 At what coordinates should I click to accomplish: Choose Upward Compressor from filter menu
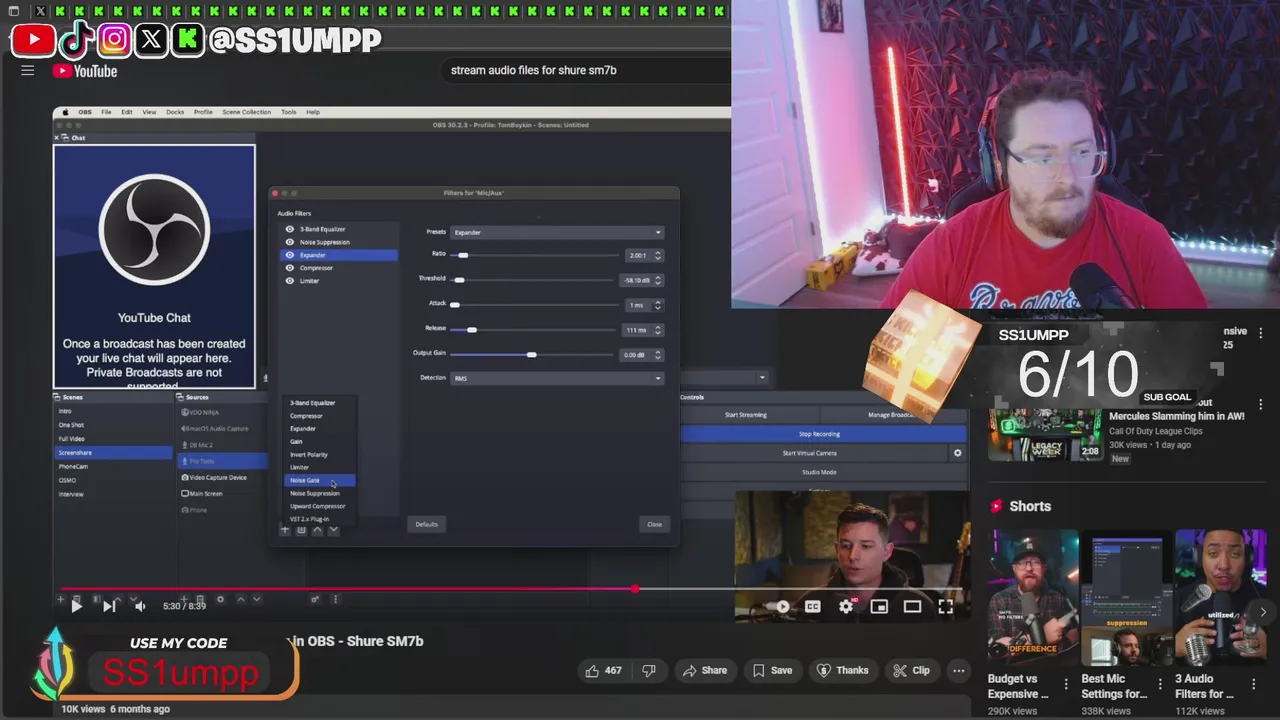coord(318,506)
